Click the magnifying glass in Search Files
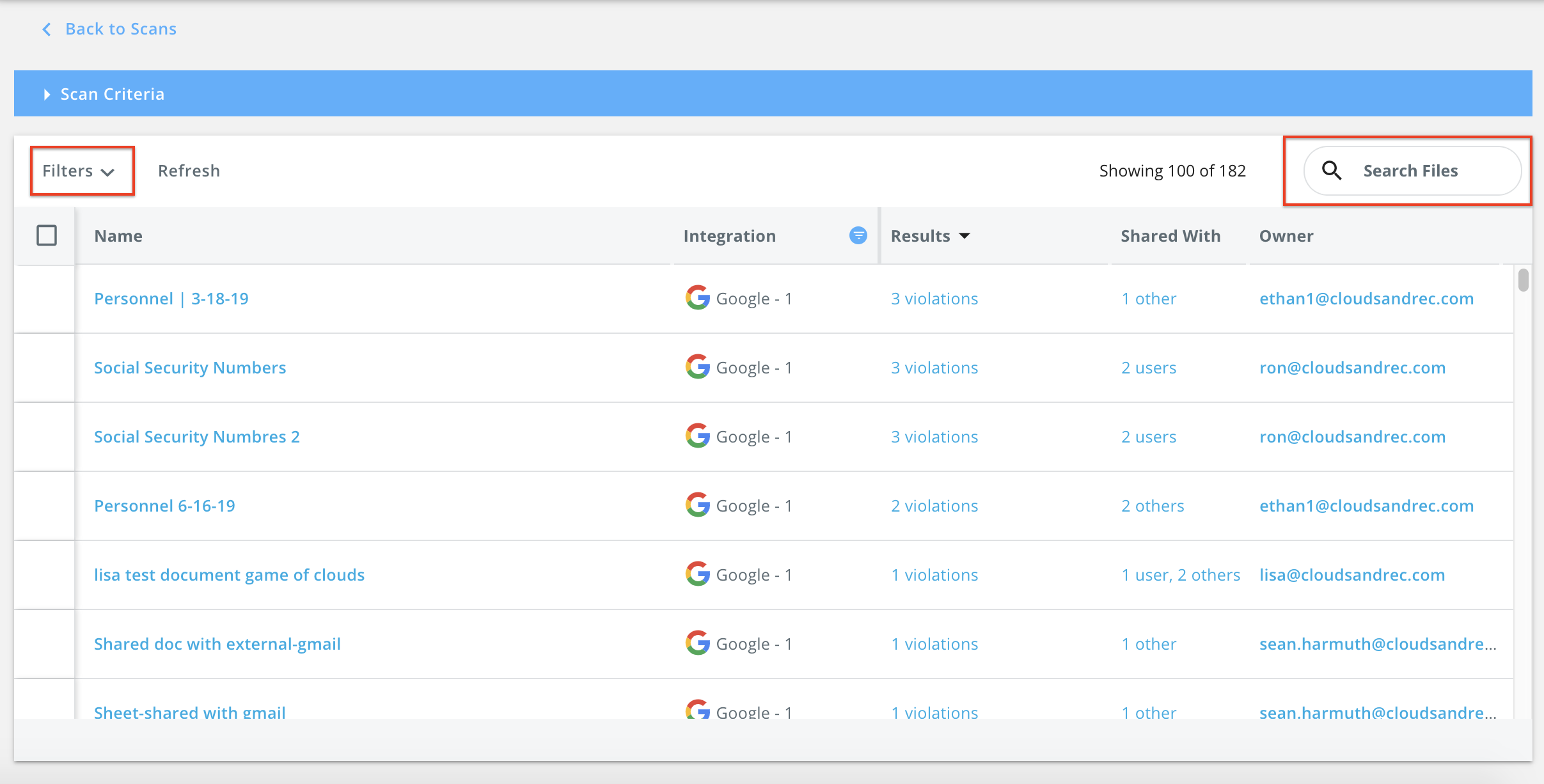This screenshot has height=784, width=1544. click(x=1333, y=170)
